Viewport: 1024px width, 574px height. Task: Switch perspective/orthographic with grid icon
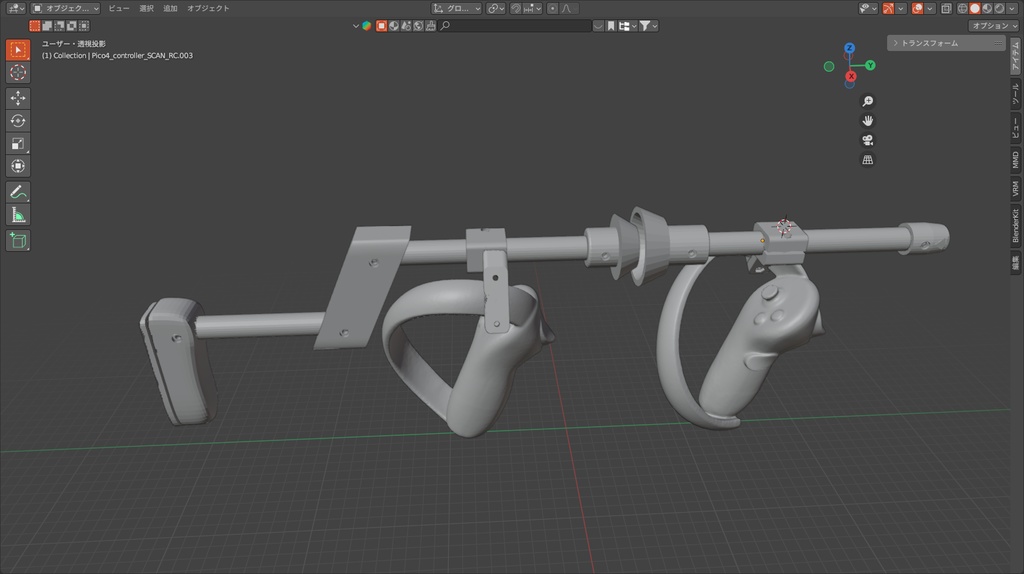(x=867, y=160)
